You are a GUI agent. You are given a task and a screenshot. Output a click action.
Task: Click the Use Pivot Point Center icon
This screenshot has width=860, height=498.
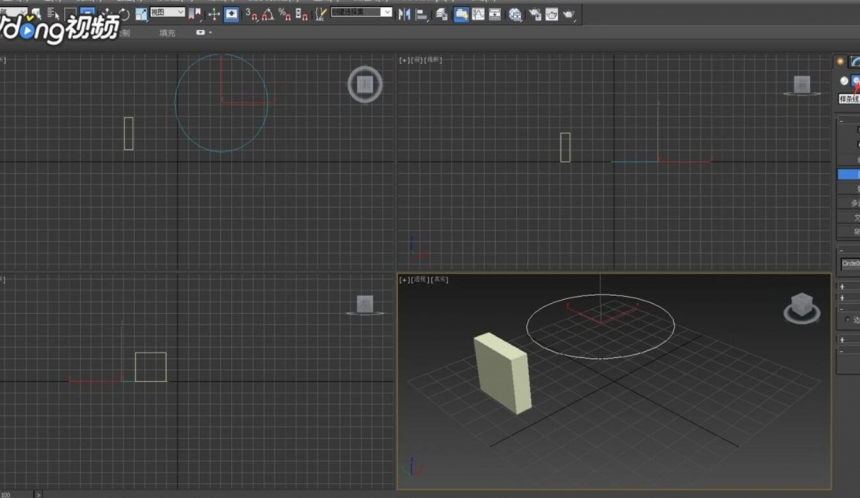coord(195,15)
